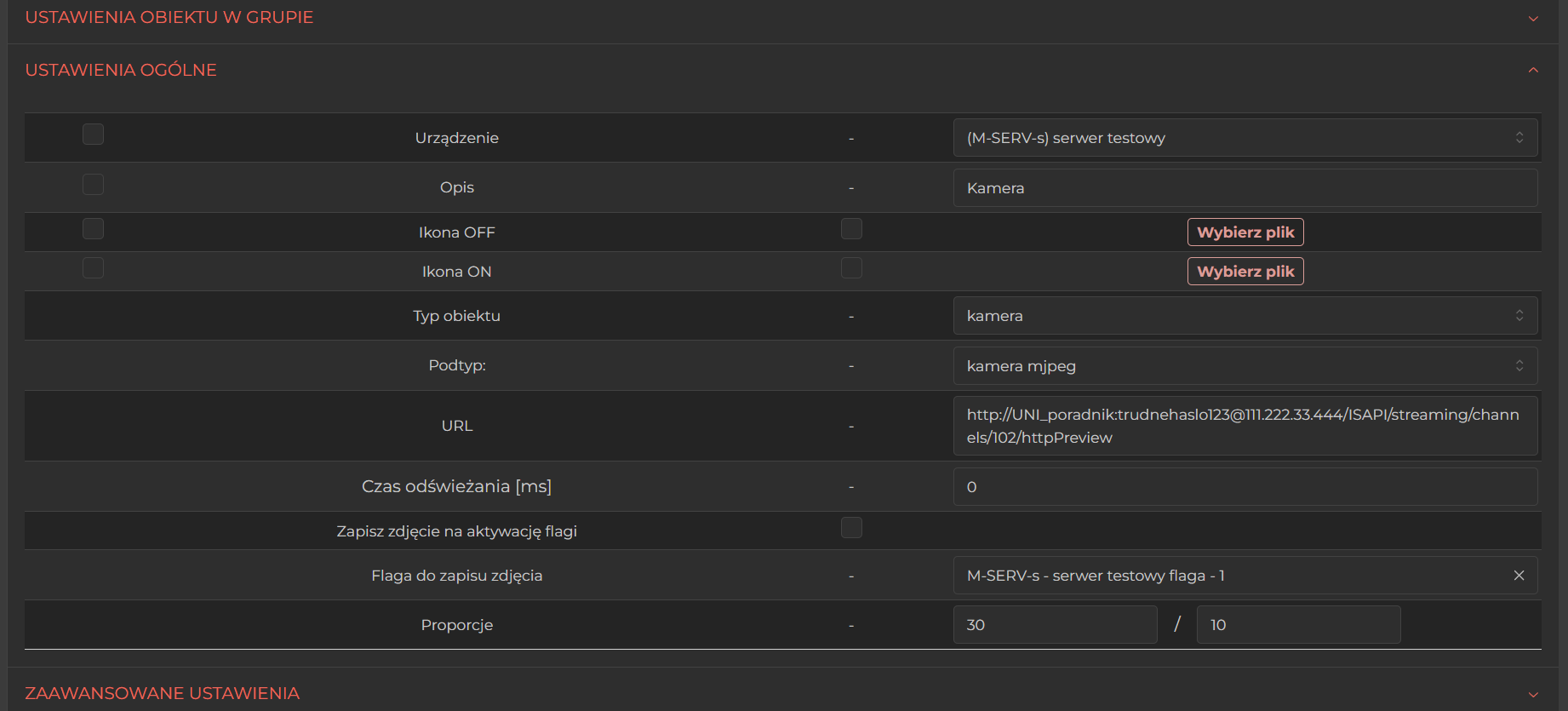Screen dimensions: 1568x711
Task: Focus the Opis field containing Kamera
Action: 1245,188
